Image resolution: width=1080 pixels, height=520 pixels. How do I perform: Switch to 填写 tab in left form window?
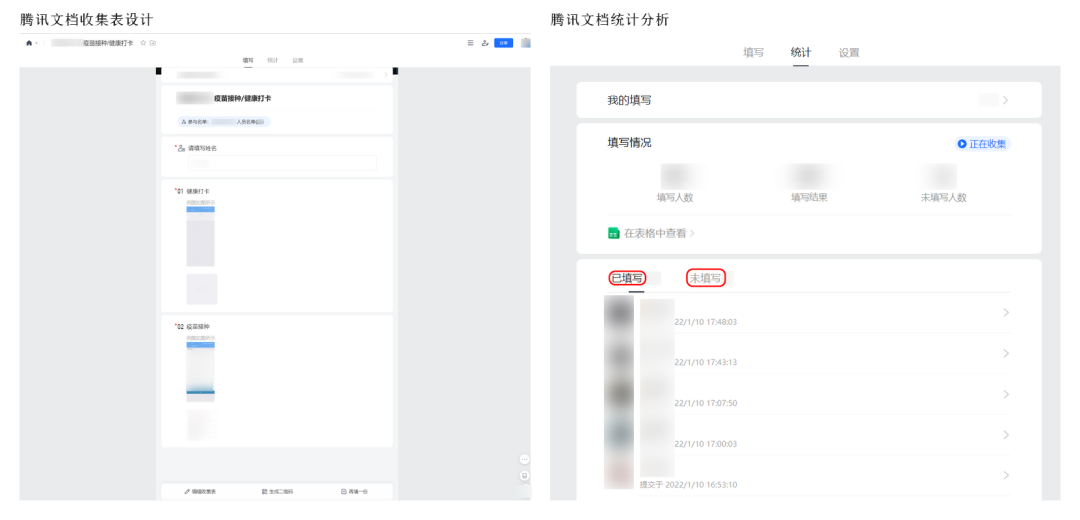point(248,61)
